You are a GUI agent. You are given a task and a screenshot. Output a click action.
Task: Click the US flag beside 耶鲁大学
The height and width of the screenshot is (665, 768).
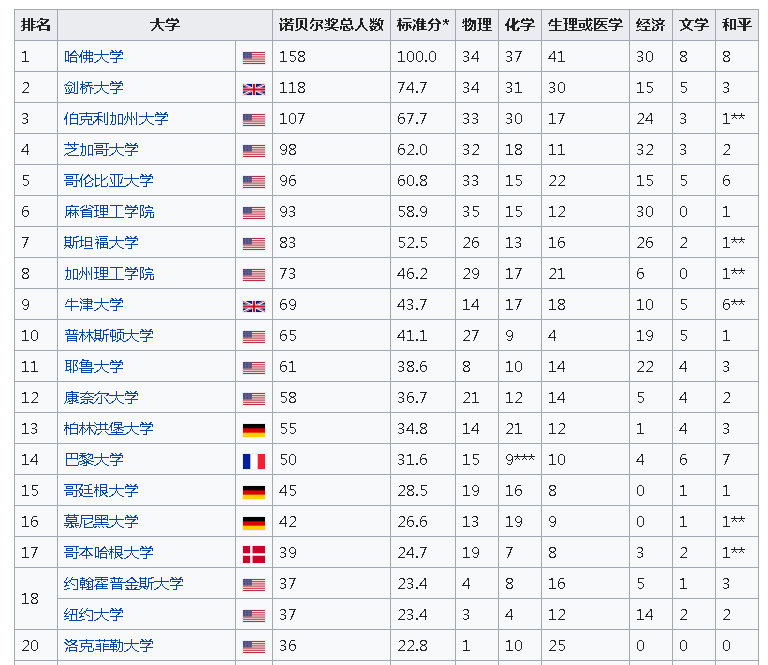click(x=254, y=368)
